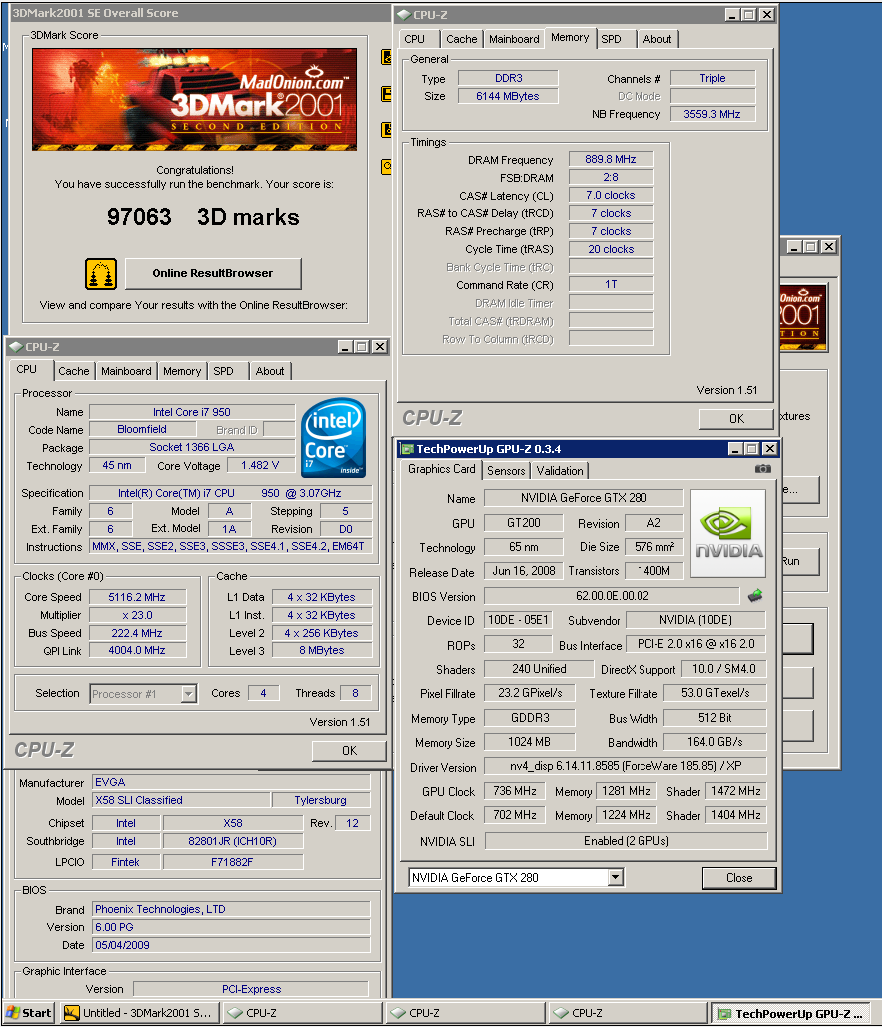
Task: Click the NVIDIA logo in GPU-Z
Action: pos(728,533)
